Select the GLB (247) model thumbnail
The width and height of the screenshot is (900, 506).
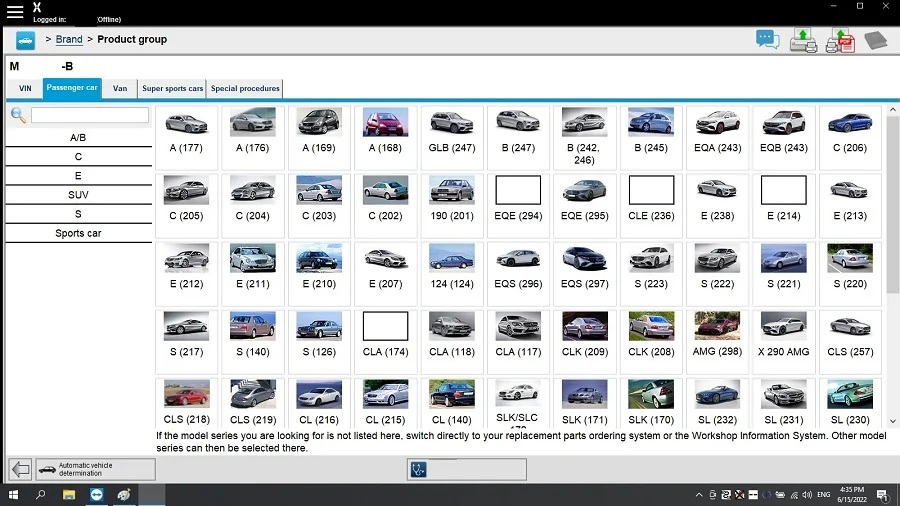pyautogui.click(x=451, y=135)
